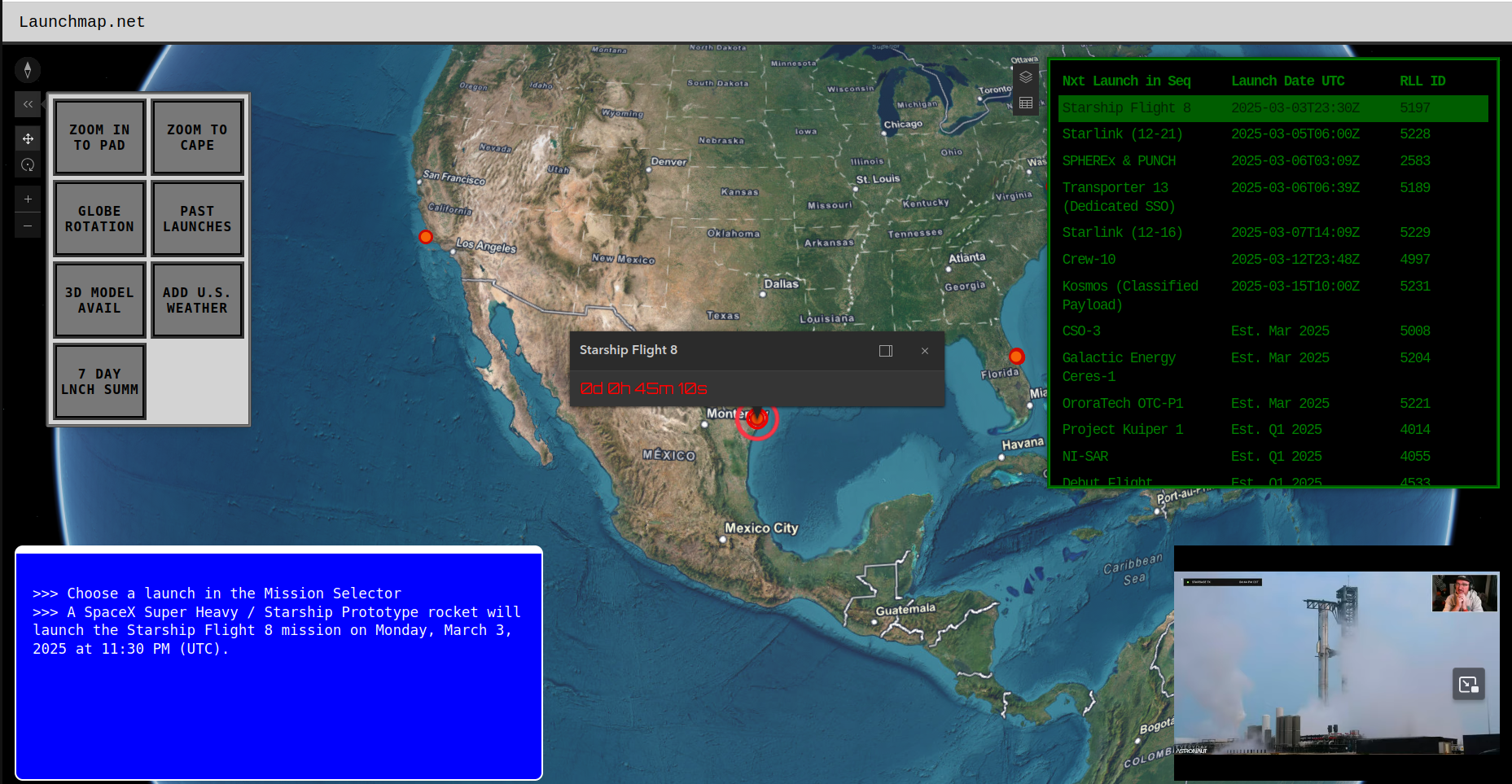Click the California launch site marker

(426, 237)
